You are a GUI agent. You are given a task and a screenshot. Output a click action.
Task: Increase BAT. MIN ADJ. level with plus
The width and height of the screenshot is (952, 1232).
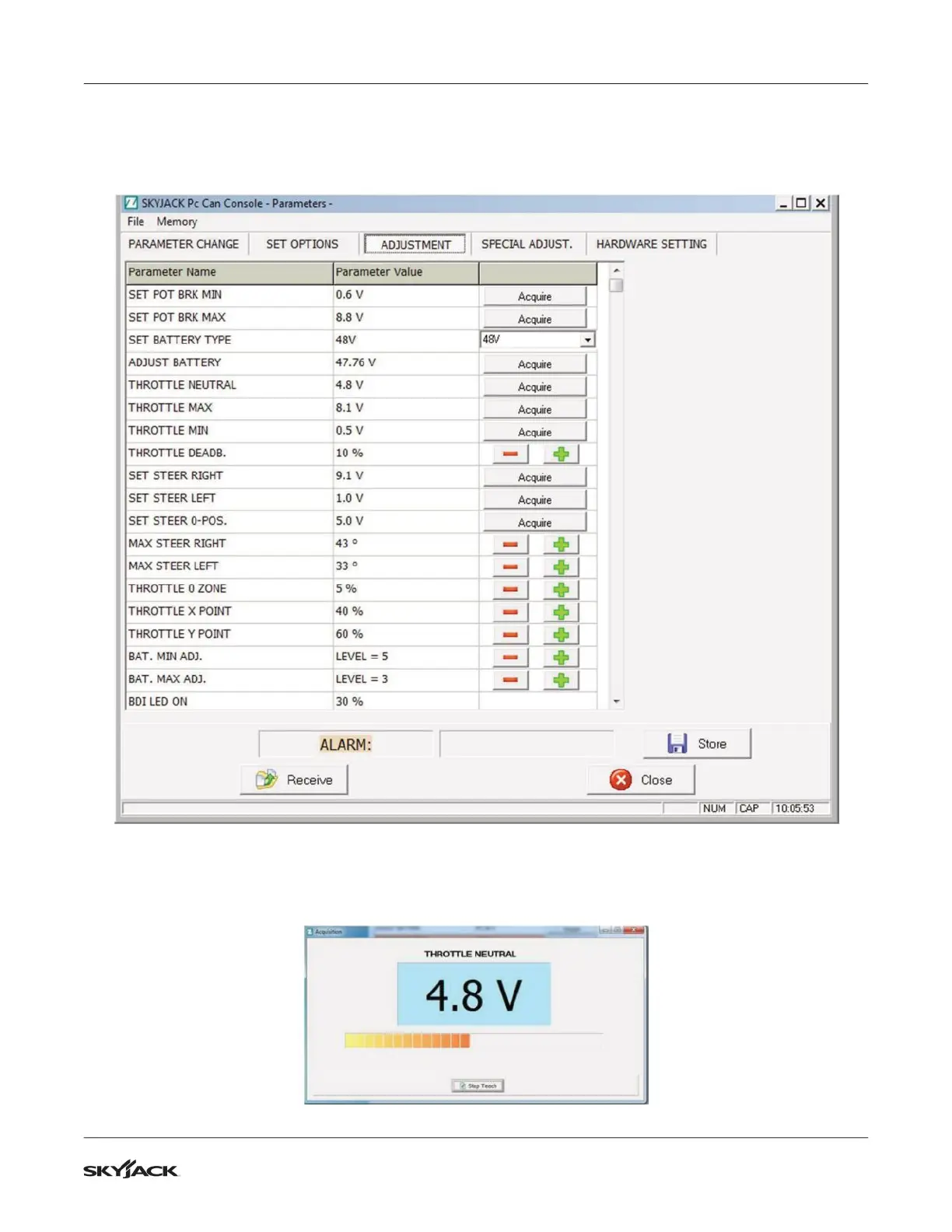tap(561, 657)
